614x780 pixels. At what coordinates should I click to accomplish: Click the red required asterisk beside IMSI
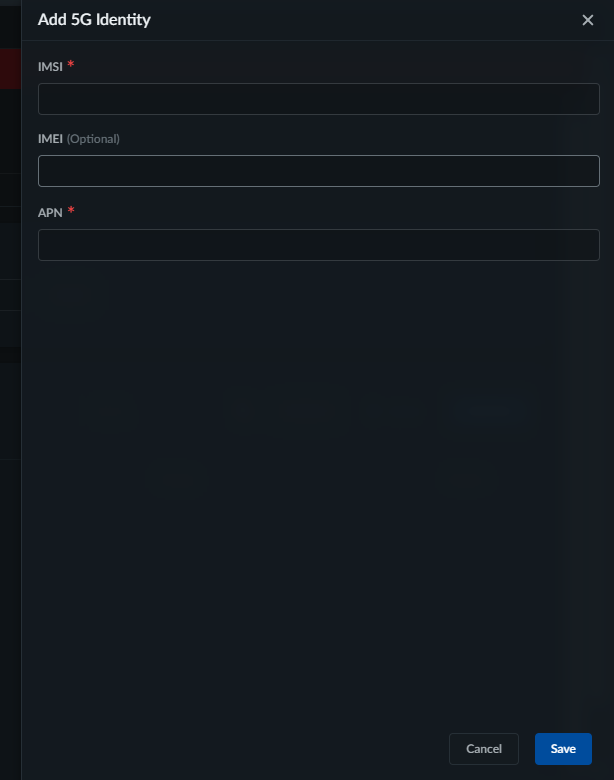coord(71,65)
